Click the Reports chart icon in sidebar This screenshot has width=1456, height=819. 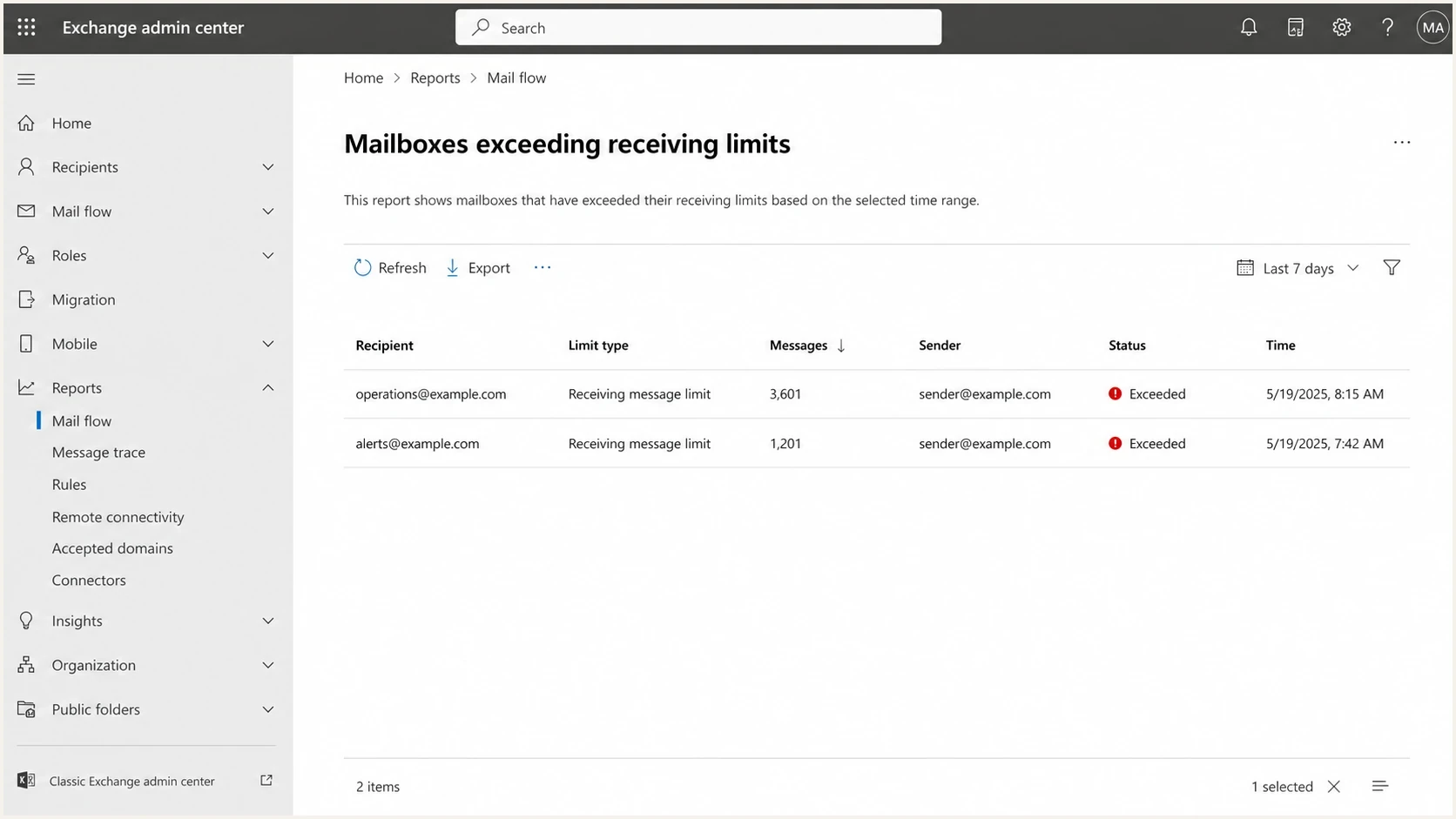pos(26,387)
